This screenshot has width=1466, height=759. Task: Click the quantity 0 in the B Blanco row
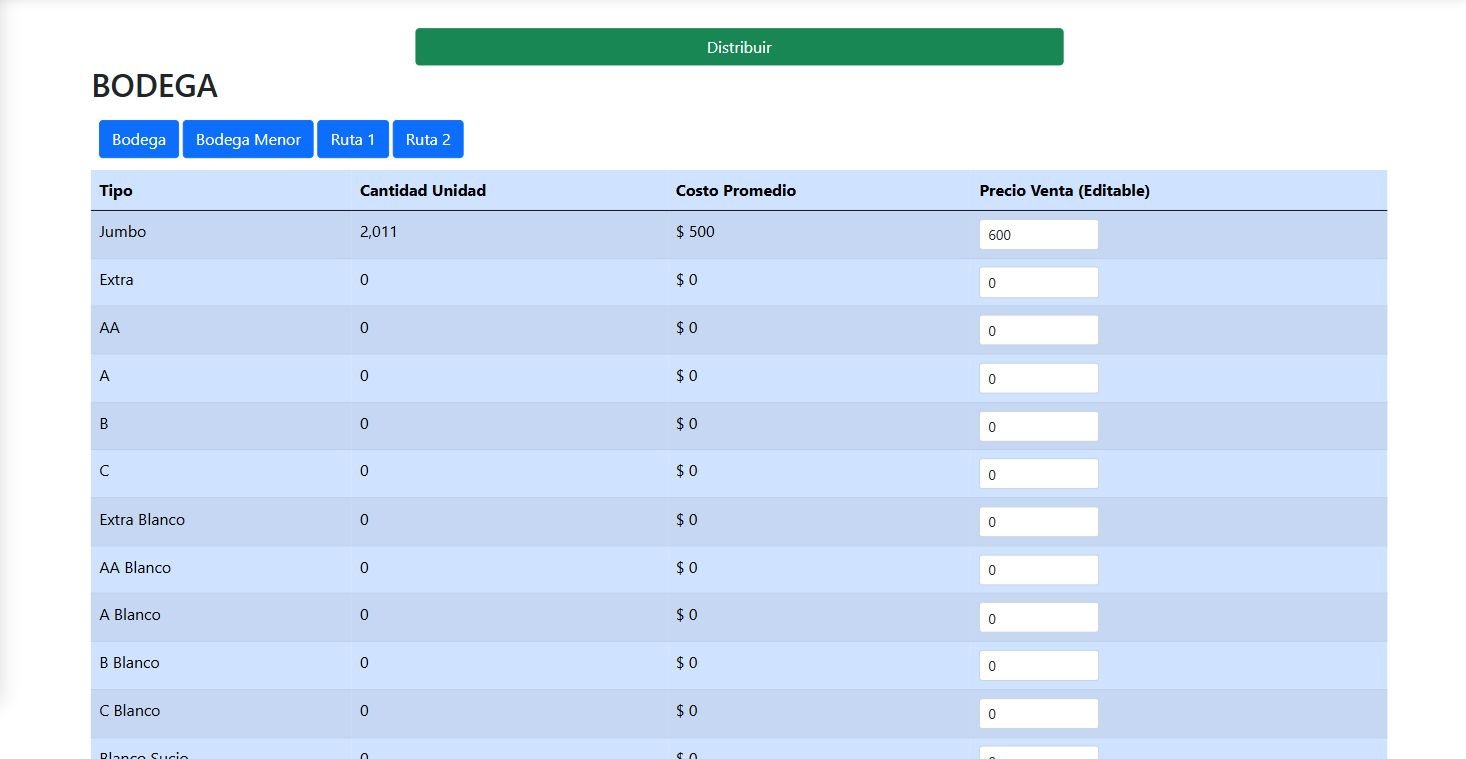(x=364, y=663)
